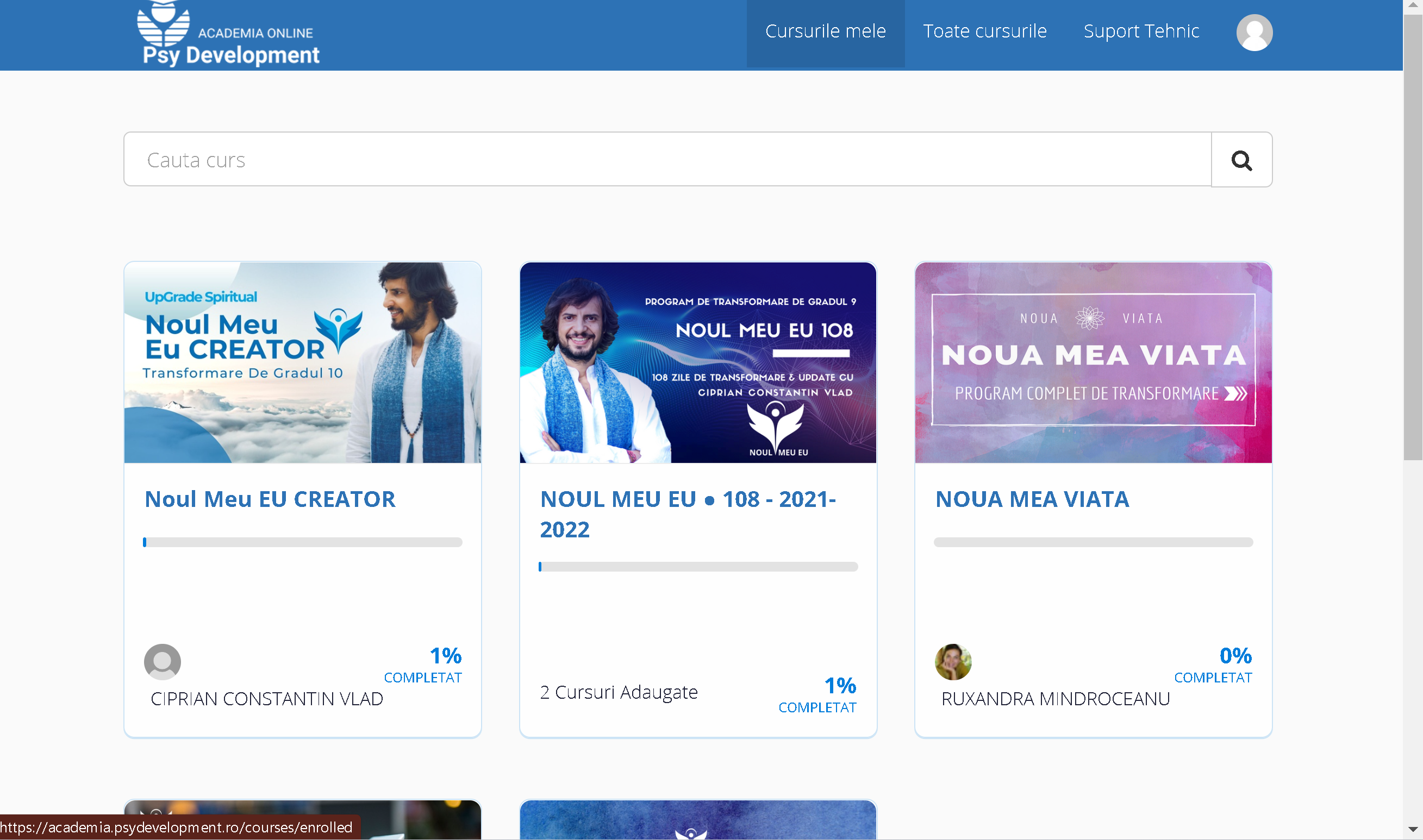
Task: Click the Noul Meu Eu Creator banner image
Action: (302, 362)
